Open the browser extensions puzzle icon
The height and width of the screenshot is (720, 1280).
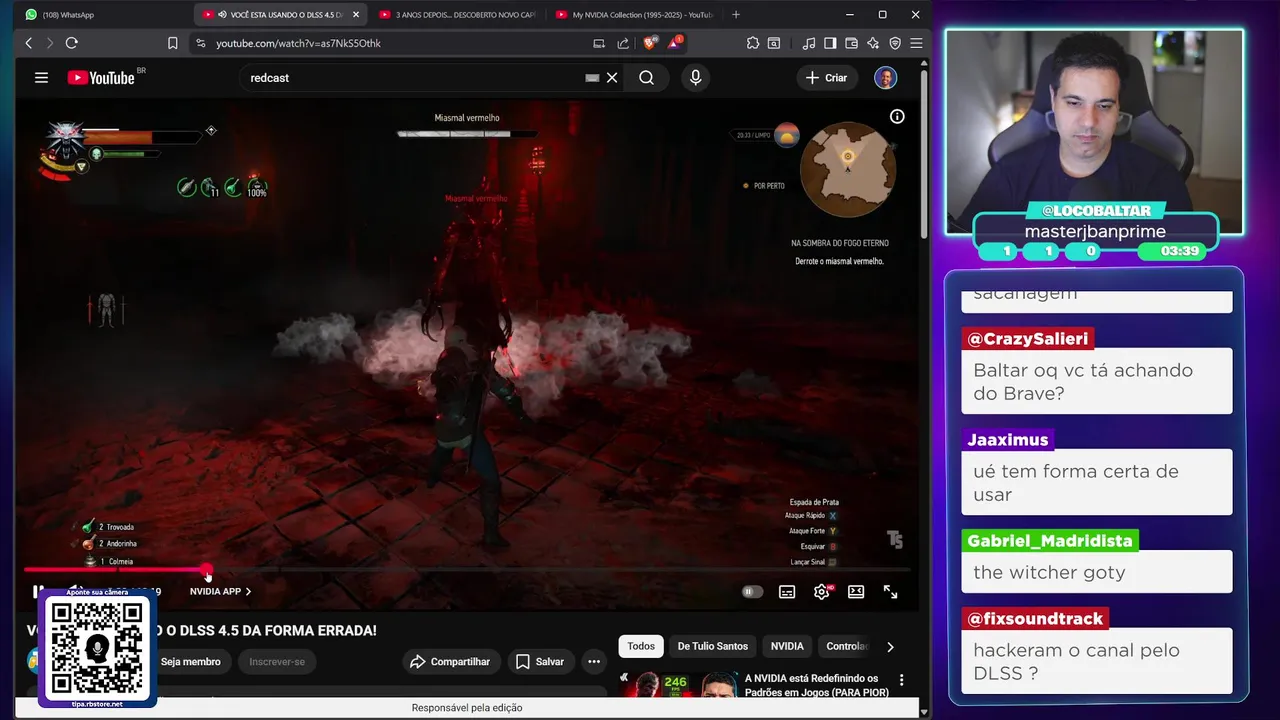click(753, 43)
